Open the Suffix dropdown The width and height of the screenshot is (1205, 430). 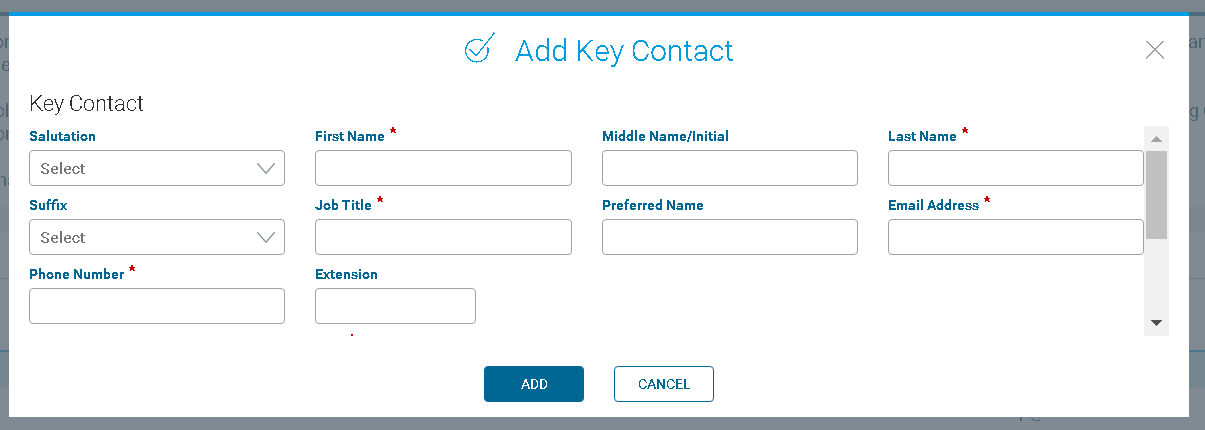coord(157,237)
